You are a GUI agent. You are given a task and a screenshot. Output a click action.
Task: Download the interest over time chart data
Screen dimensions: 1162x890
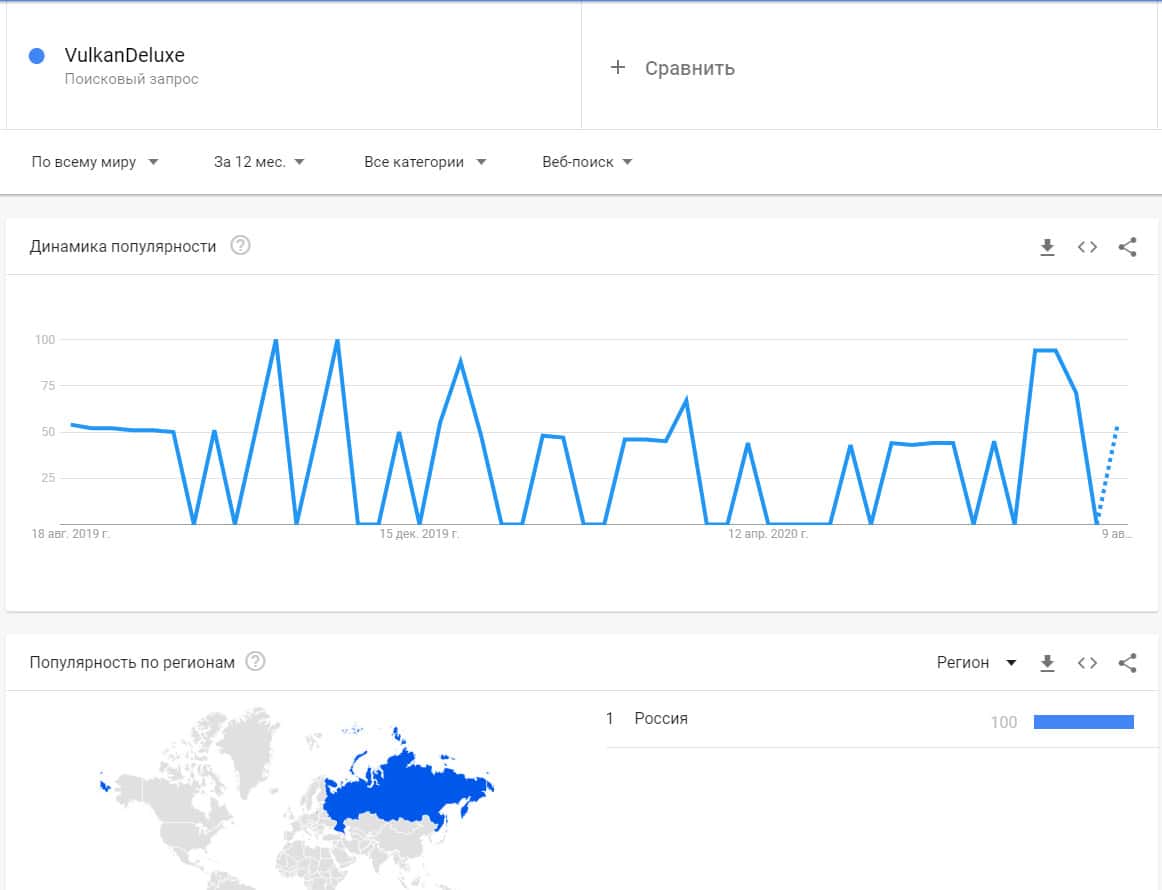coord(1047,247)
